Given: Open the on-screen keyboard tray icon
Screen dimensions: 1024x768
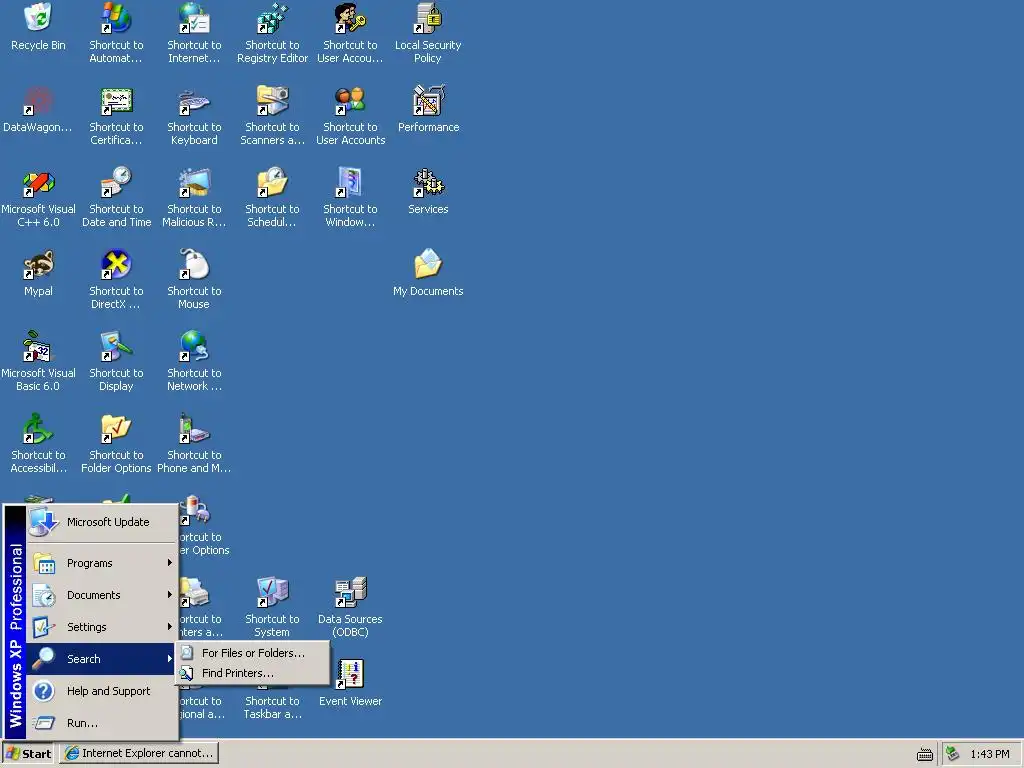Looking at the screenshot, I should [925, 754].
